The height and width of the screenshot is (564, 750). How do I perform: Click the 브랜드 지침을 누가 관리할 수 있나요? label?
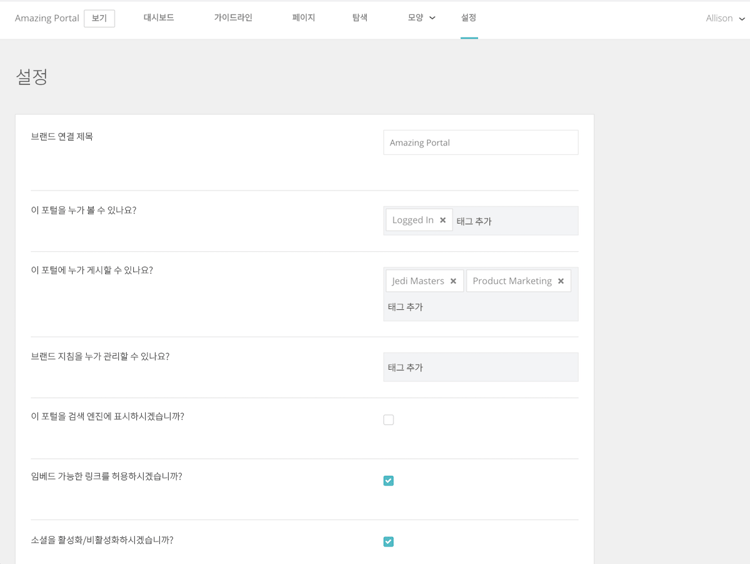(x=100, y=356)
